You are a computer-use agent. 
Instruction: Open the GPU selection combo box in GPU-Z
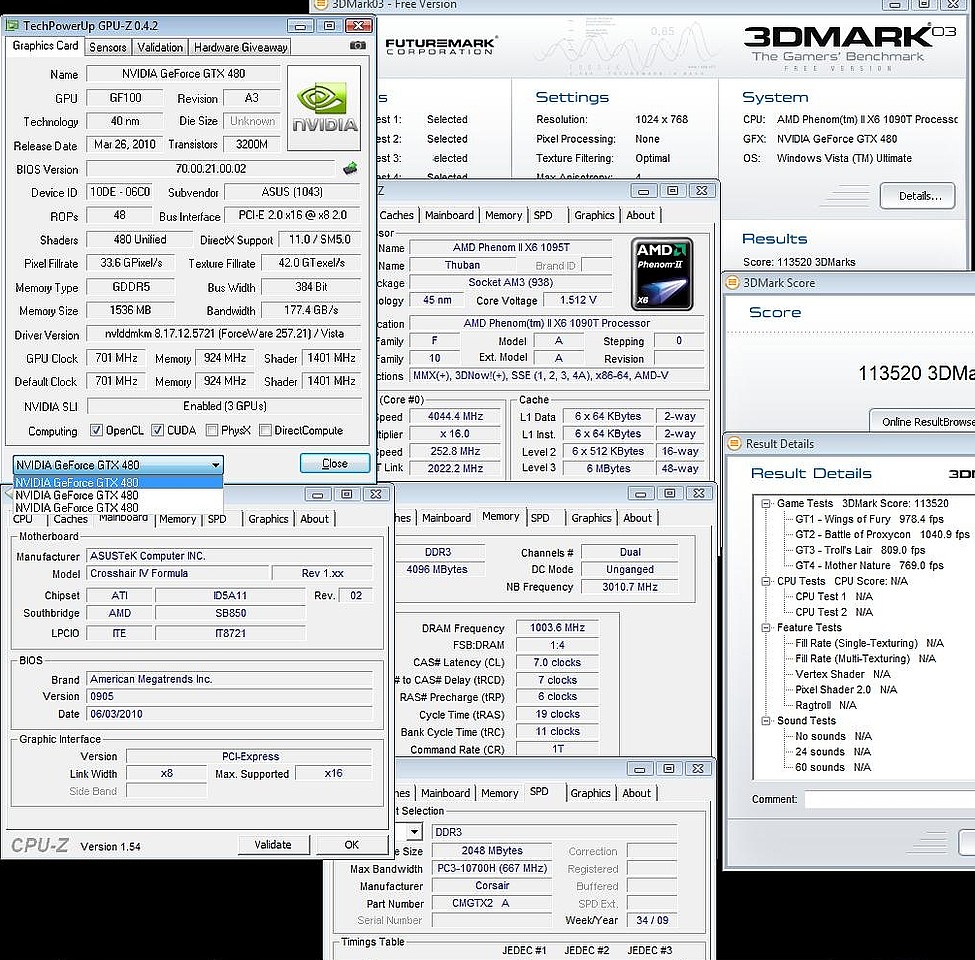tap(118, 464)
